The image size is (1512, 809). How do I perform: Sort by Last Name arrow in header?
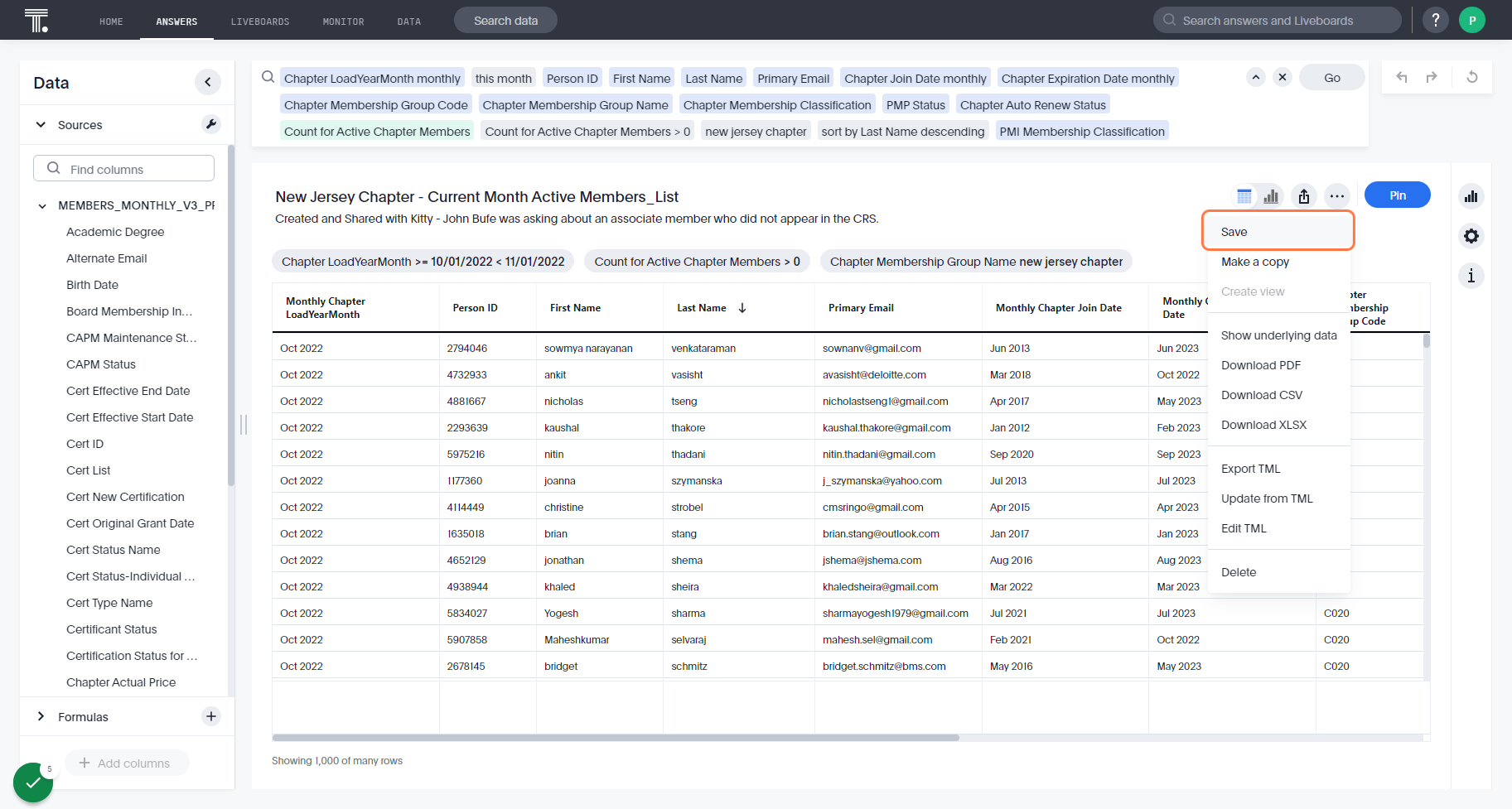pyautogui.click(x=742, y=308)
